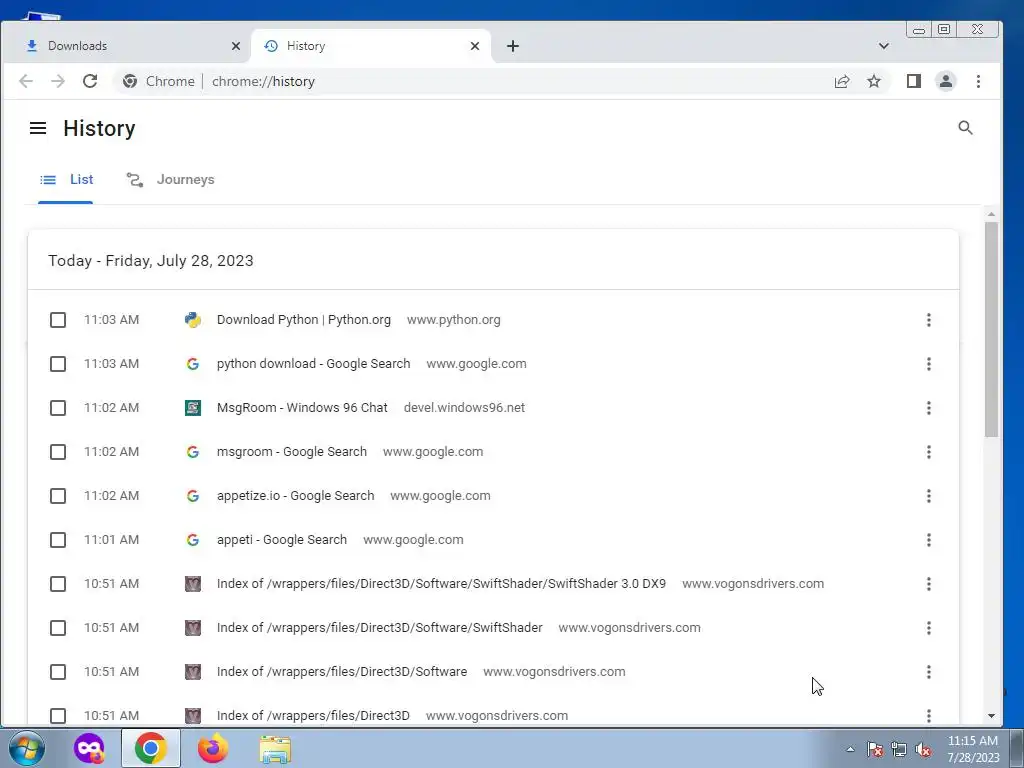The width and height of the screenshot is (1024, 768).
Task: Click the history page scrollbar thumb
Action: tap(991, 329)
